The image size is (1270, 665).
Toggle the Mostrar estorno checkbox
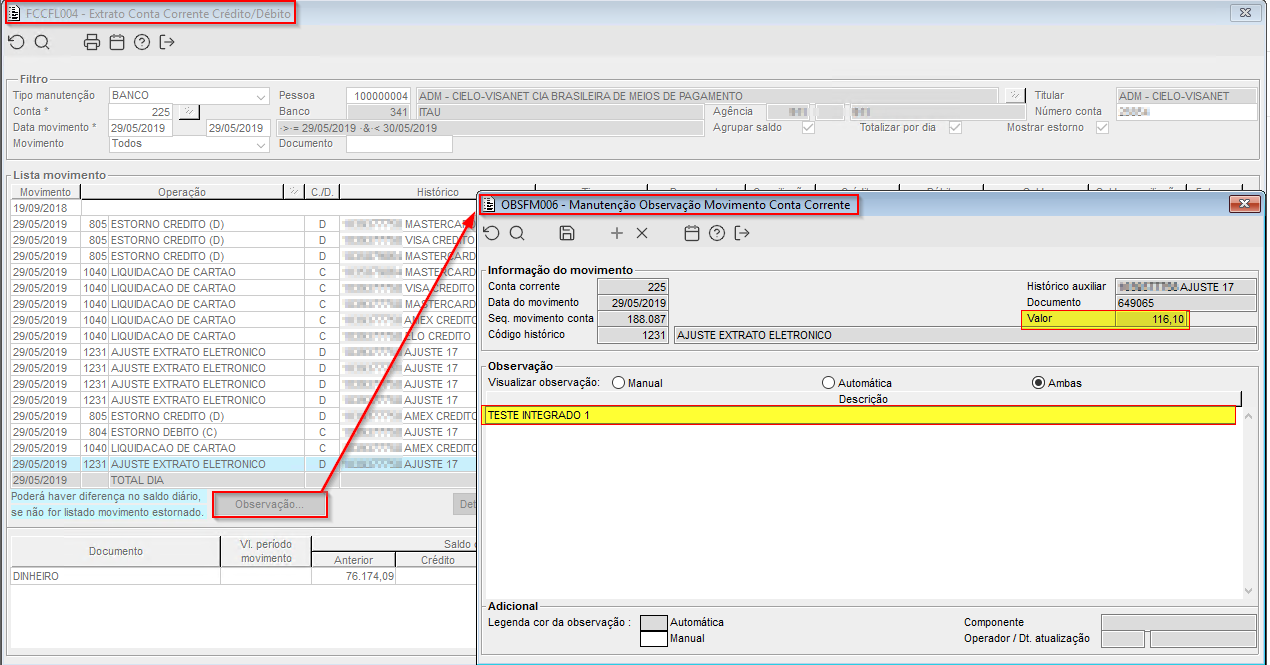point(1102,128)
